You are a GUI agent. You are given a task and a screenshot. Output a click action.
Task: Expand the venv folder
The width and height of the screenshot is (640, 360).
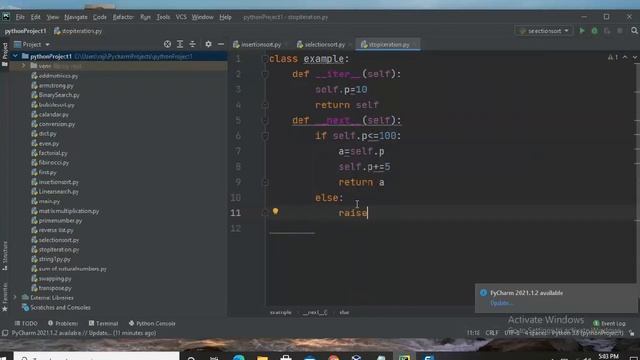click(x=24, y=66)
